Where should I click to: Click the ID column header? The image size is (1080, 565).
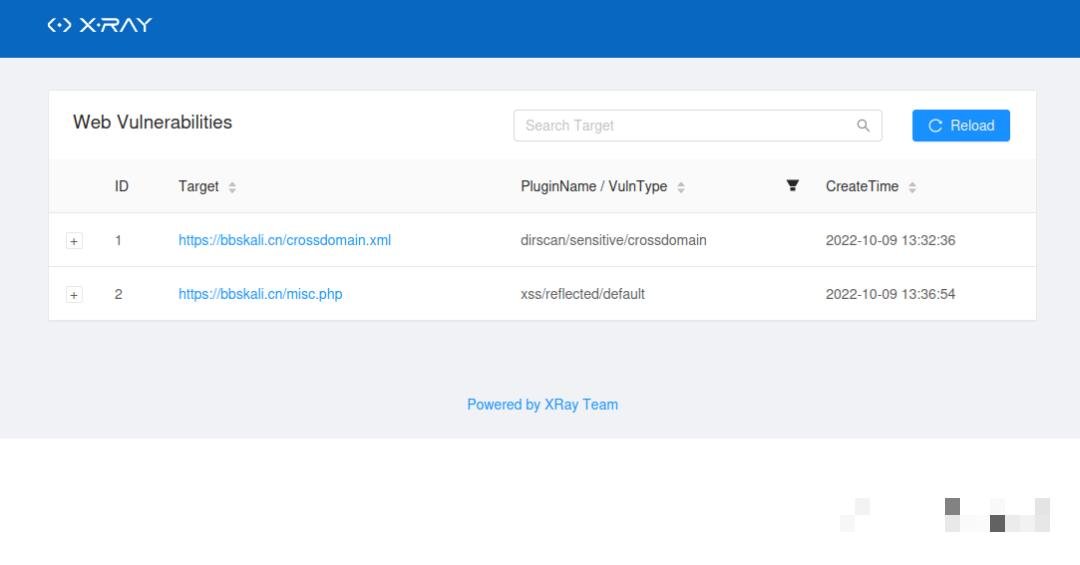[x=121, y=186]
